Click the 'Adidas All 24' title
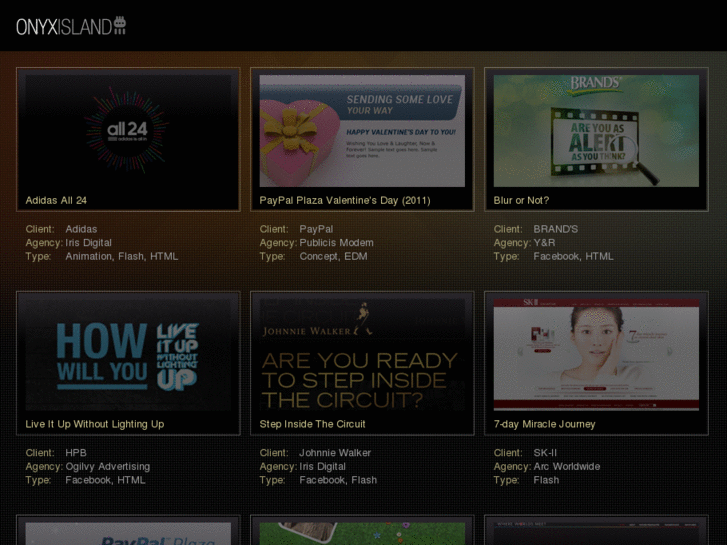The image size is (727, 545). pos(56,200)
